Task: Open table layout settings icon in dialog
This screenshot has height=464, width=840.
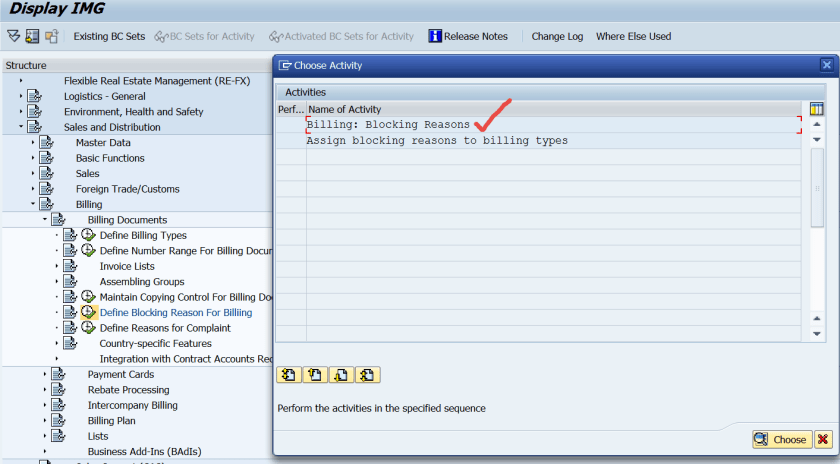Action: pos(816,109)
